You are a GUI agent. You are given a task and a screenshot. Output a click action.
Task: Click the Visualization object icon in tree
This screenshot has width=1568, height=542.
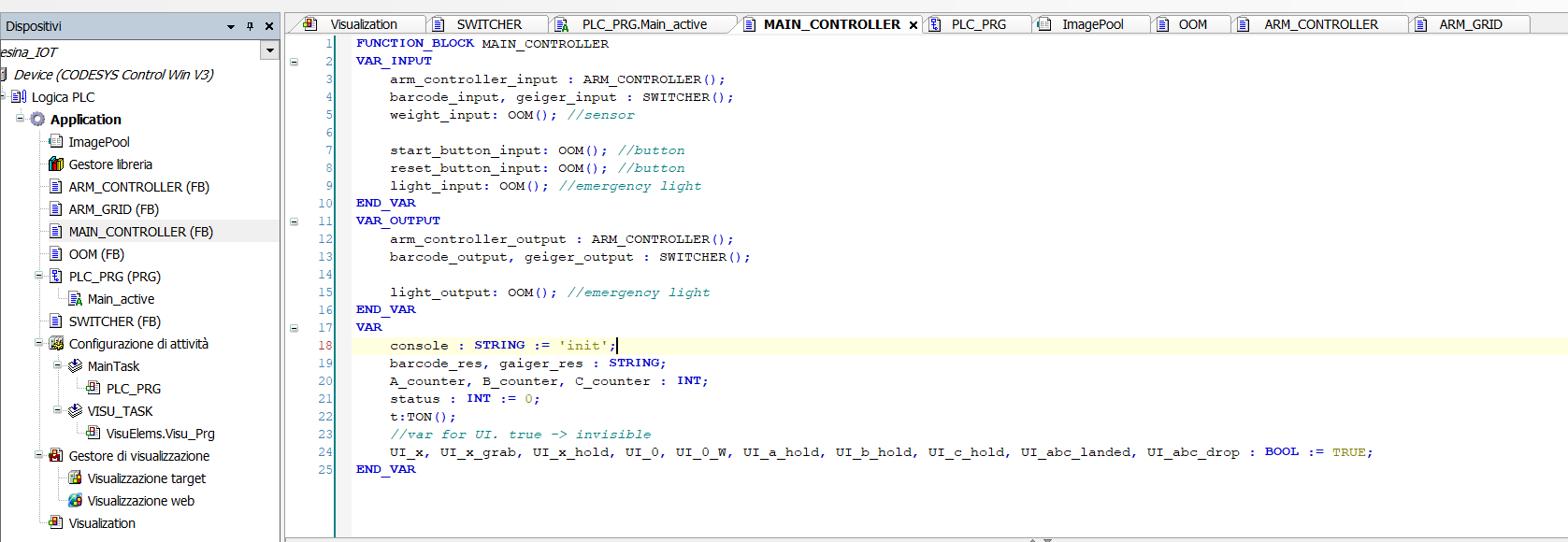pyautogui.click(x=56, y=522)
